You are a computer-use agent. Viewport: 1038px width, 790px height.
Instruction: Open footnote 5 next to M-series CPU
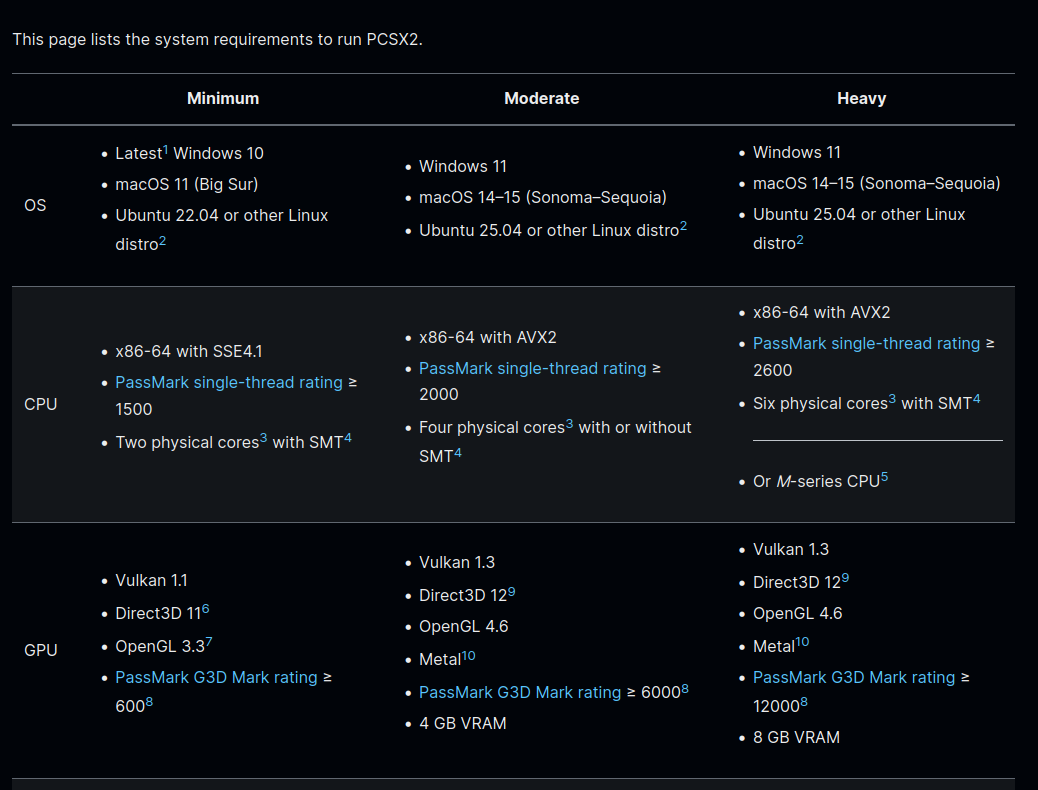884,478
